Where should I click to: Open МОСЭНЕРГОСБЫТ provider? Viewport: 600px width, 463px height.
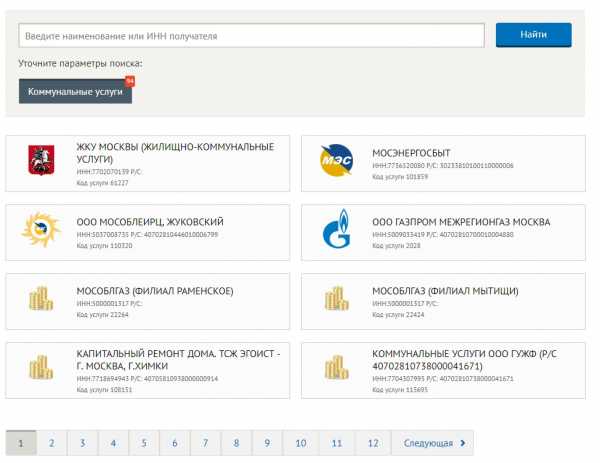pyautogui.click(x=443, y=163)
